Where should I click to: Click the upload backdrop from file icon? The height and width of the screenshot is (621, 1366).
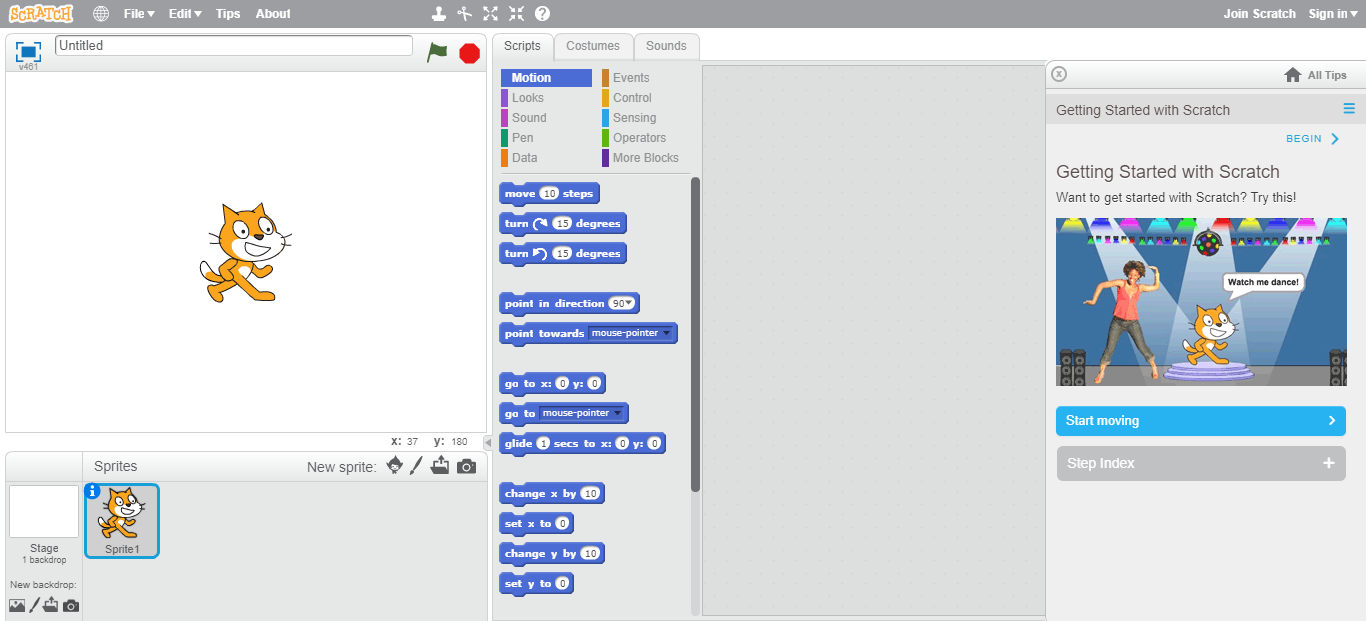point(51,604)
